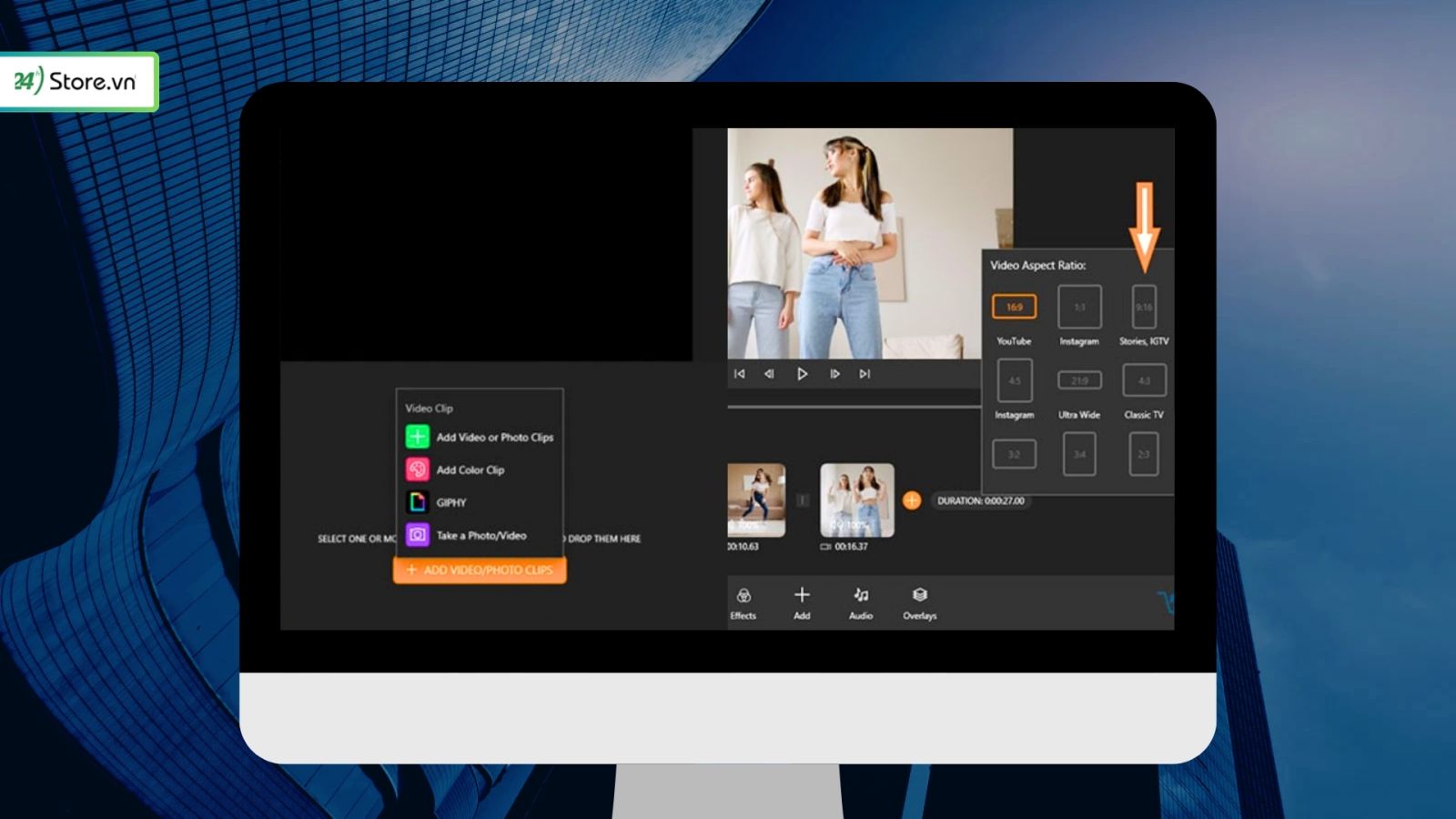Click the playback seek bar under the preview
Viewport: 1456px width, 819px height.
854,407
